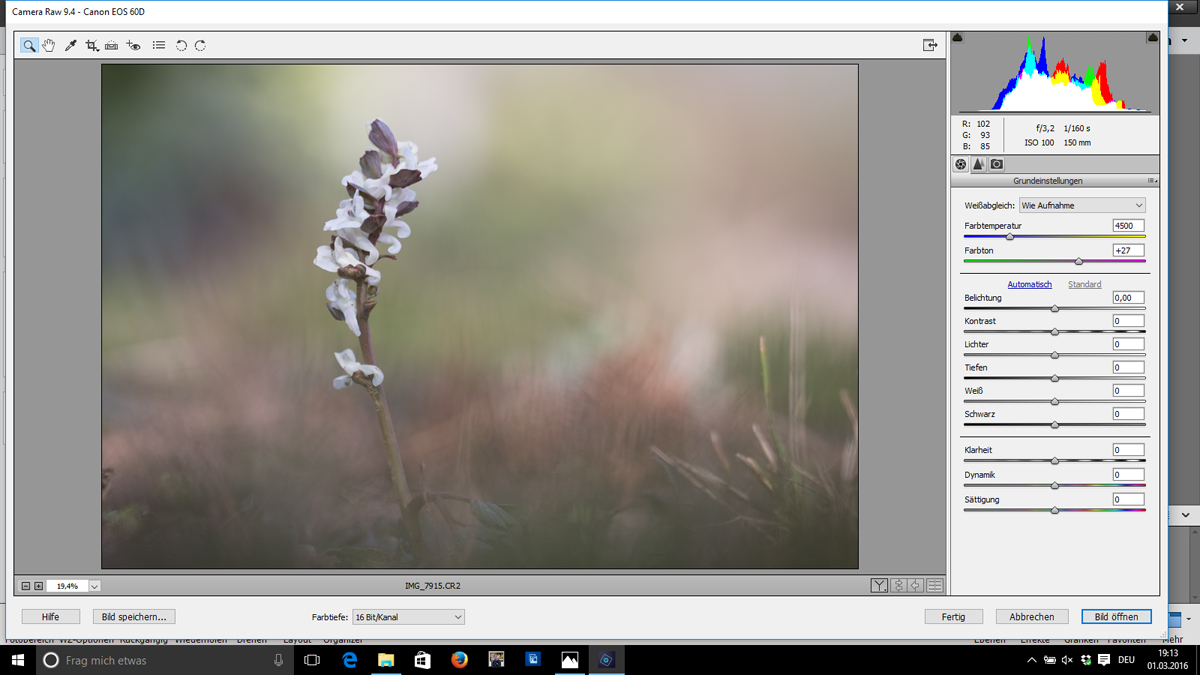Switch to the Camera Calibration tab icon
The image size is (1200, 675).
pos(997,164)
